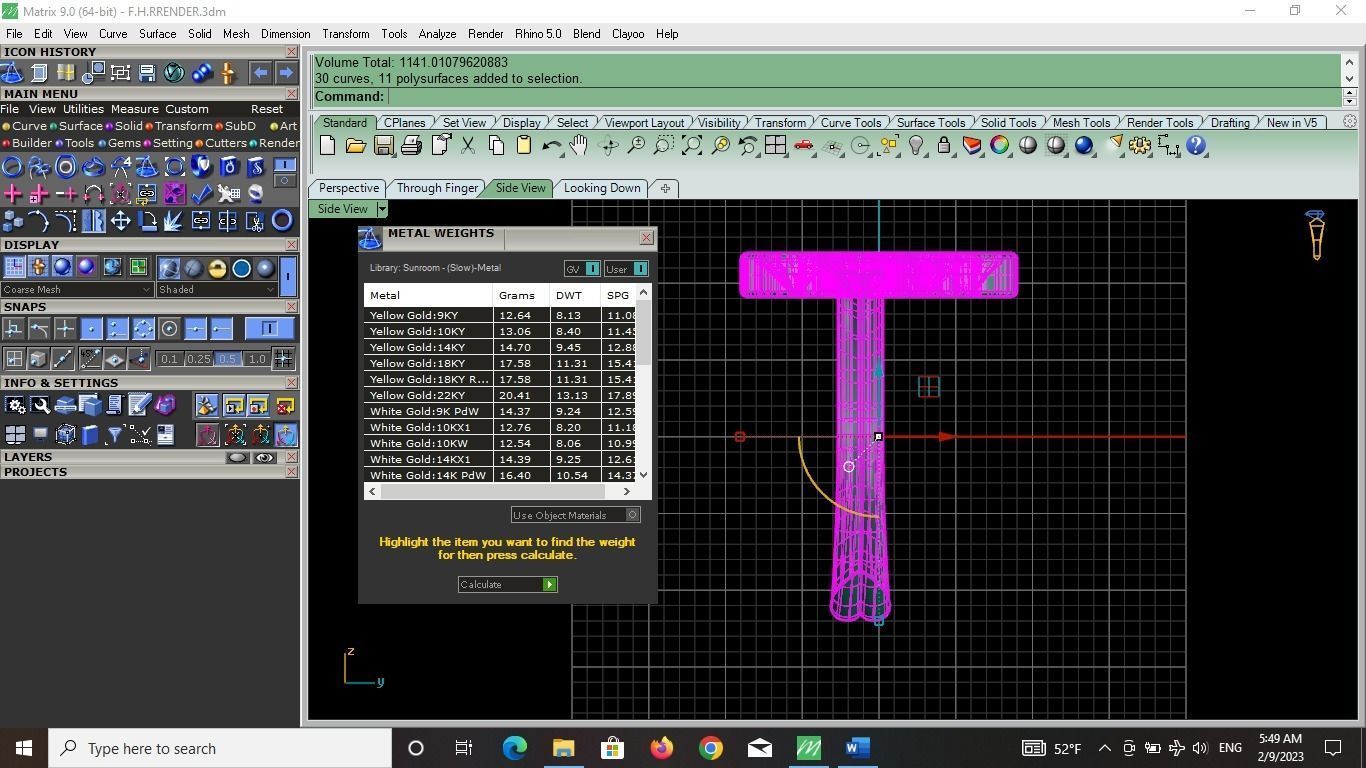Screen dimensions: 1366x768
Task: Select the Yellow Gold:18KY row
Action: click(x=500, y=364)
